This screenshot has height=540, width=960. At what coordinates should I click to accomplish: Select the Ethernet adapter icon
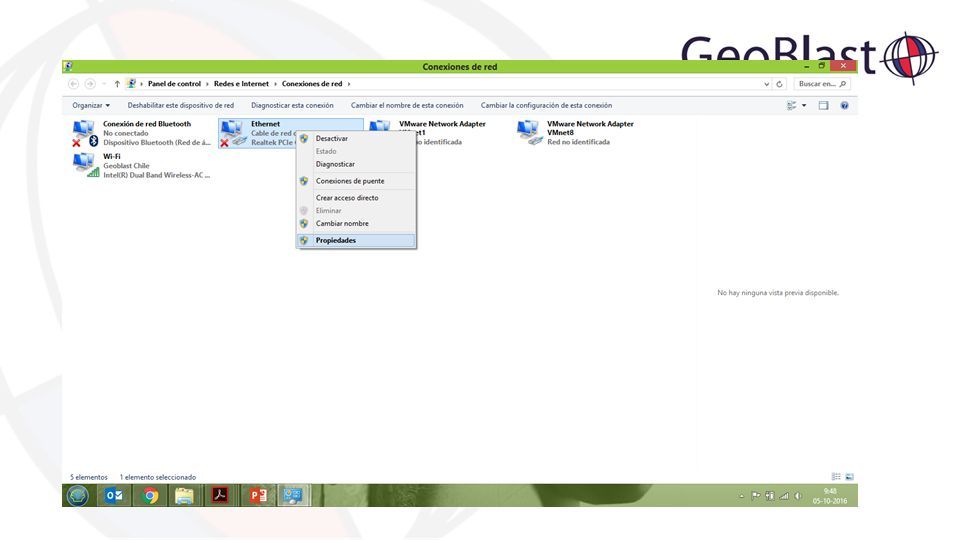233,133
